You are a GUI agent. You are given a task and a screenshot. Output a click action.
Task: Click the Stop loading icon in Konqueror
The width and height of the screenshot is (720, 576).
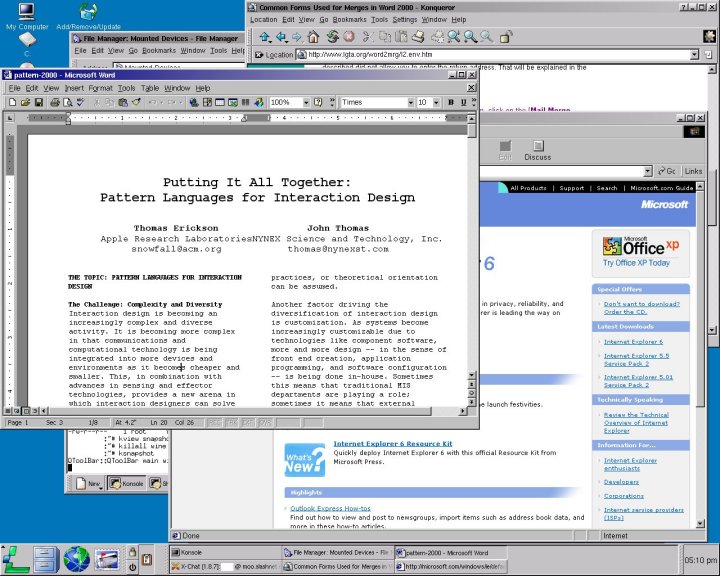point(349,37)
